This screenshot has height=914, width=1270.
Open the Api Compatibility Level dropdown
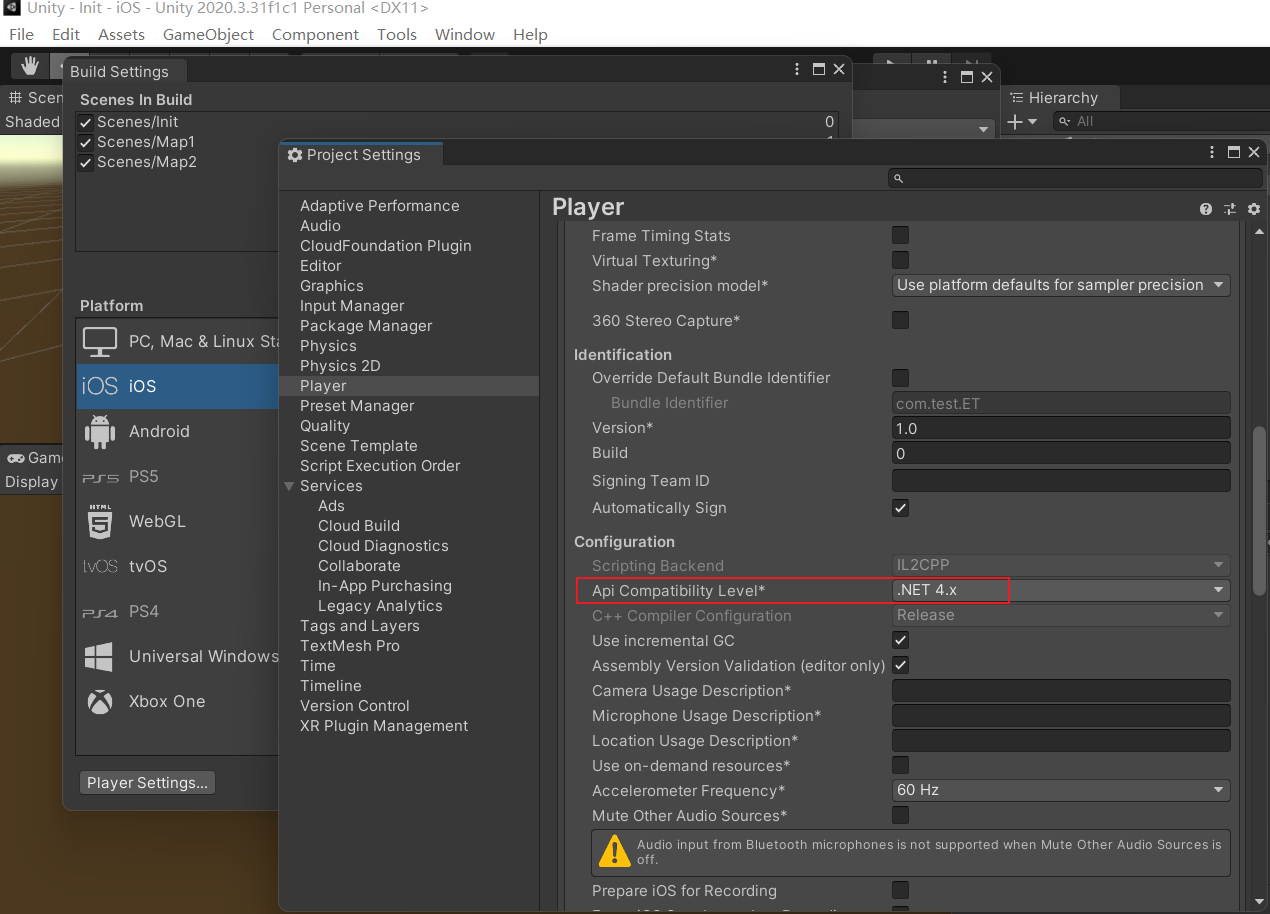[x=1060, y=590]
